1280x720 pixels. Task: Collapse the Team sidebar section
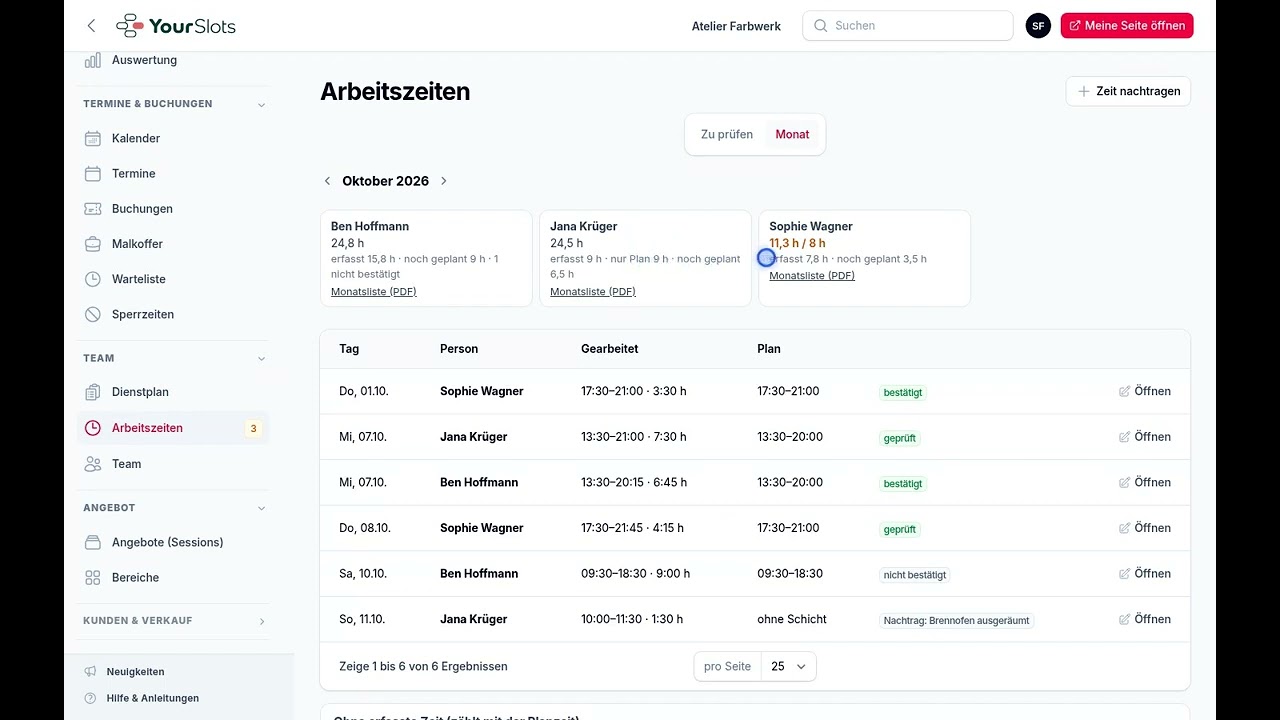pyautogui.click(x=262, y=358)
